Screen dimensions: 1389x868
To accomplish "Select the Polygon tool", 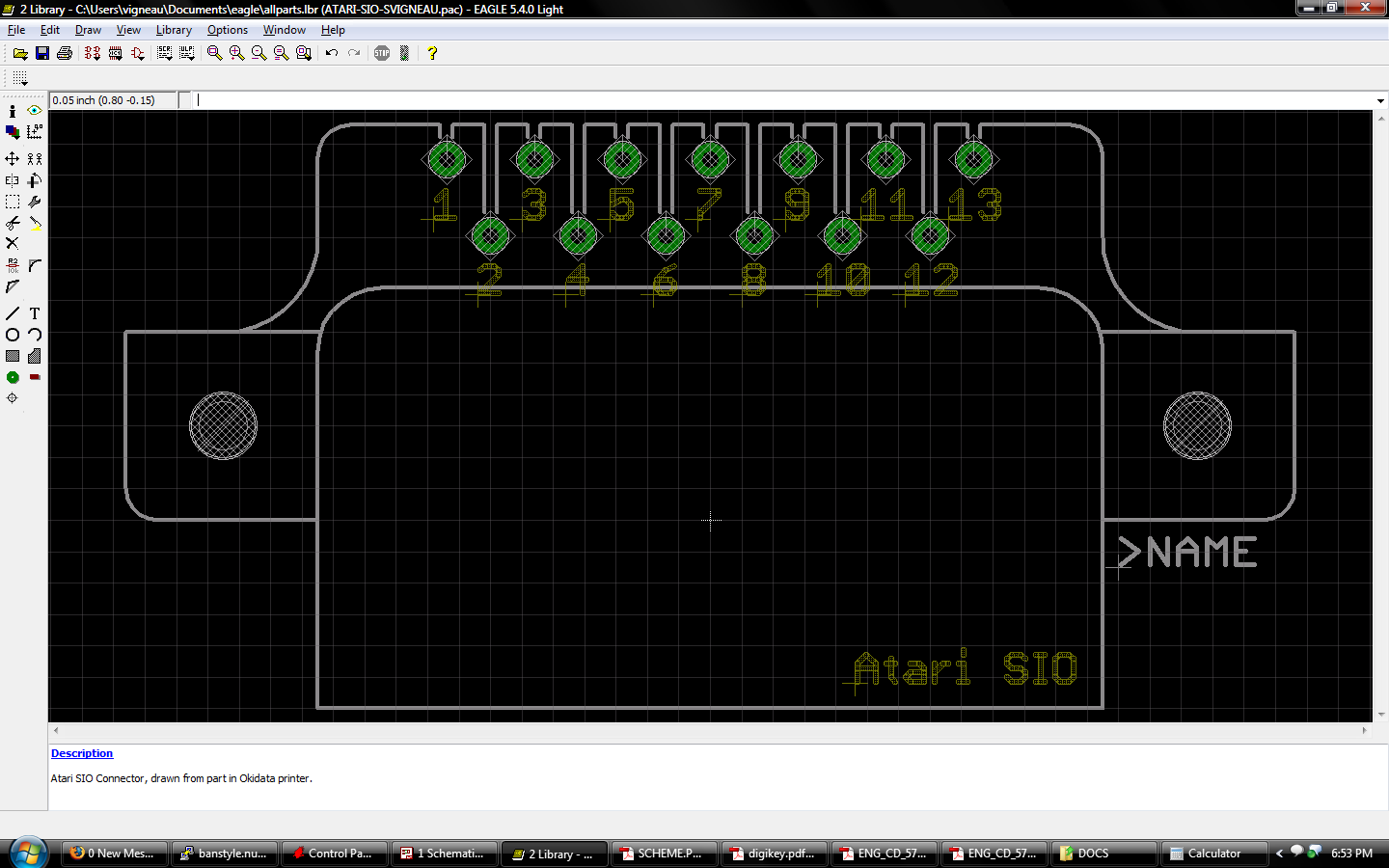I will coord(35,356).
